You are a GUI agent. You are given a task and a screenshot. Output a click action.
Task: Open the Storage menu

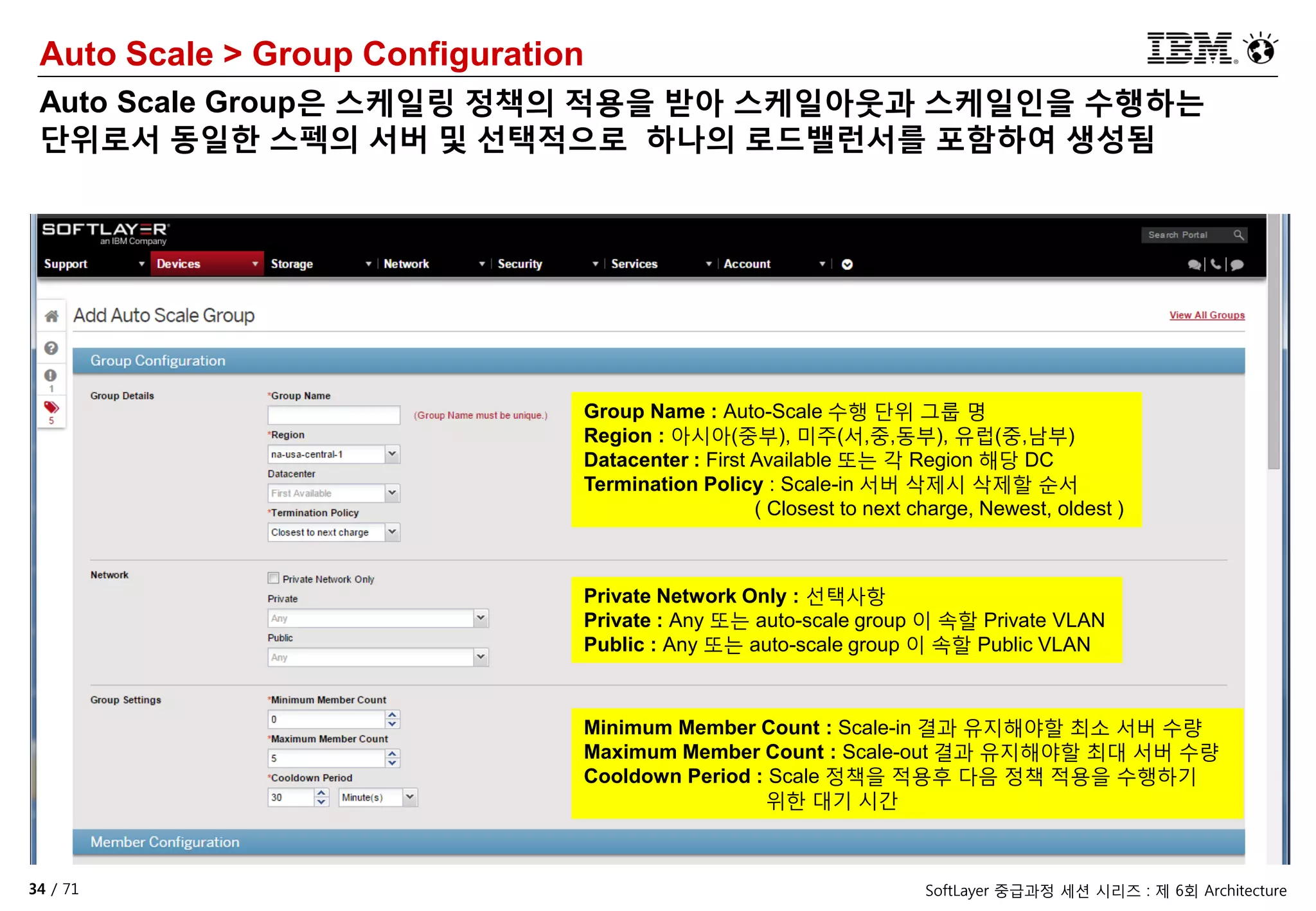pos(321,264)
